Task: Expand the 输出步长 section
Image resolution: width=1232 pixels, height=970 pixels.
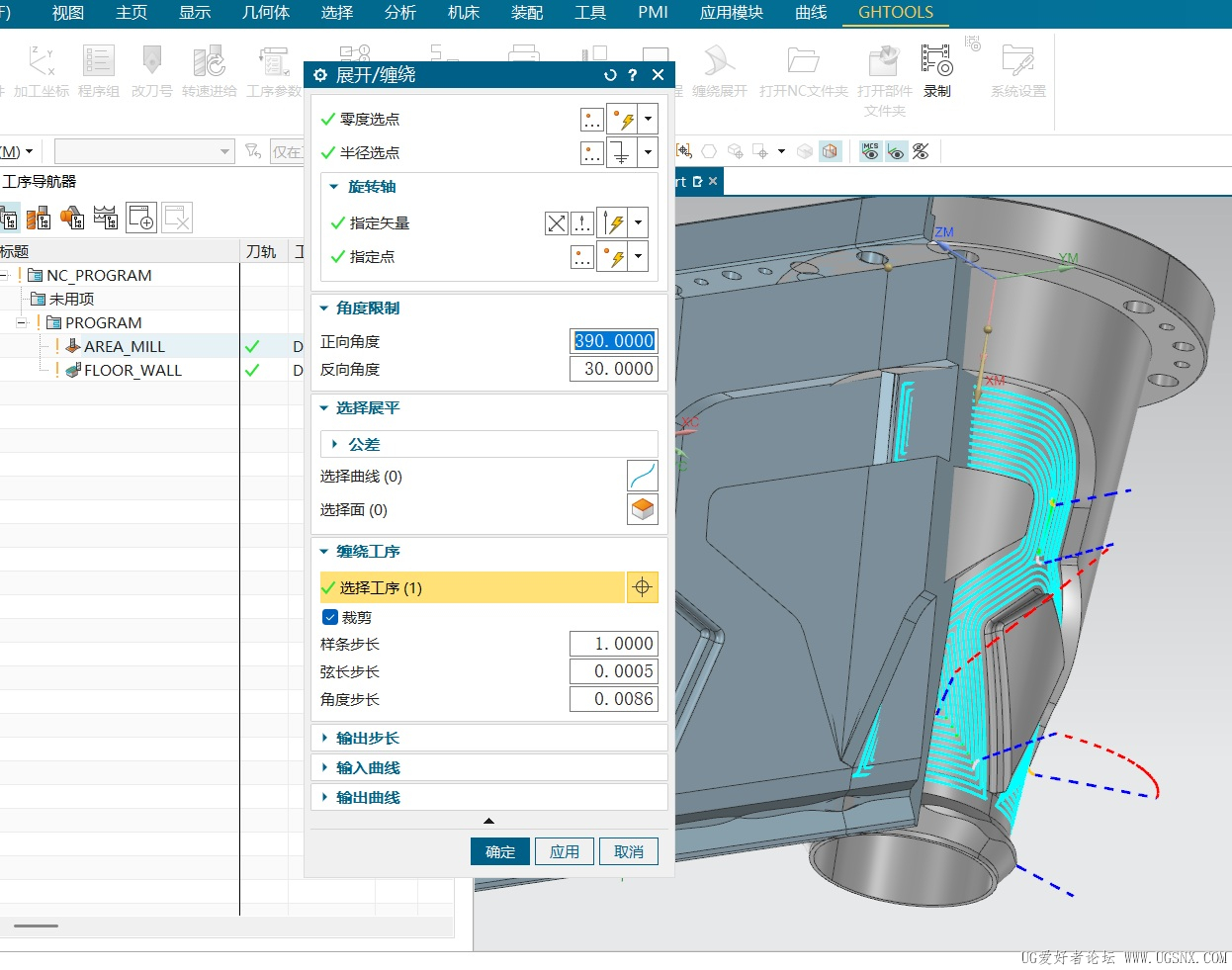Action: [367, 739]
